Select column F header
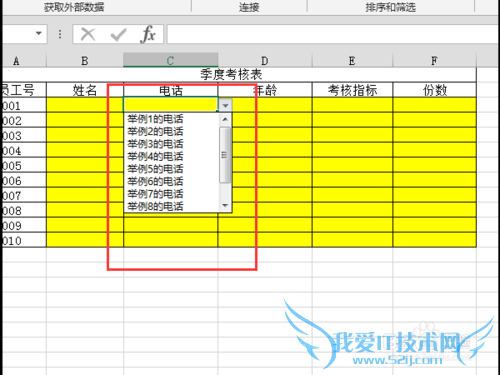The image size is (500, 375). [x=434, y=61]
